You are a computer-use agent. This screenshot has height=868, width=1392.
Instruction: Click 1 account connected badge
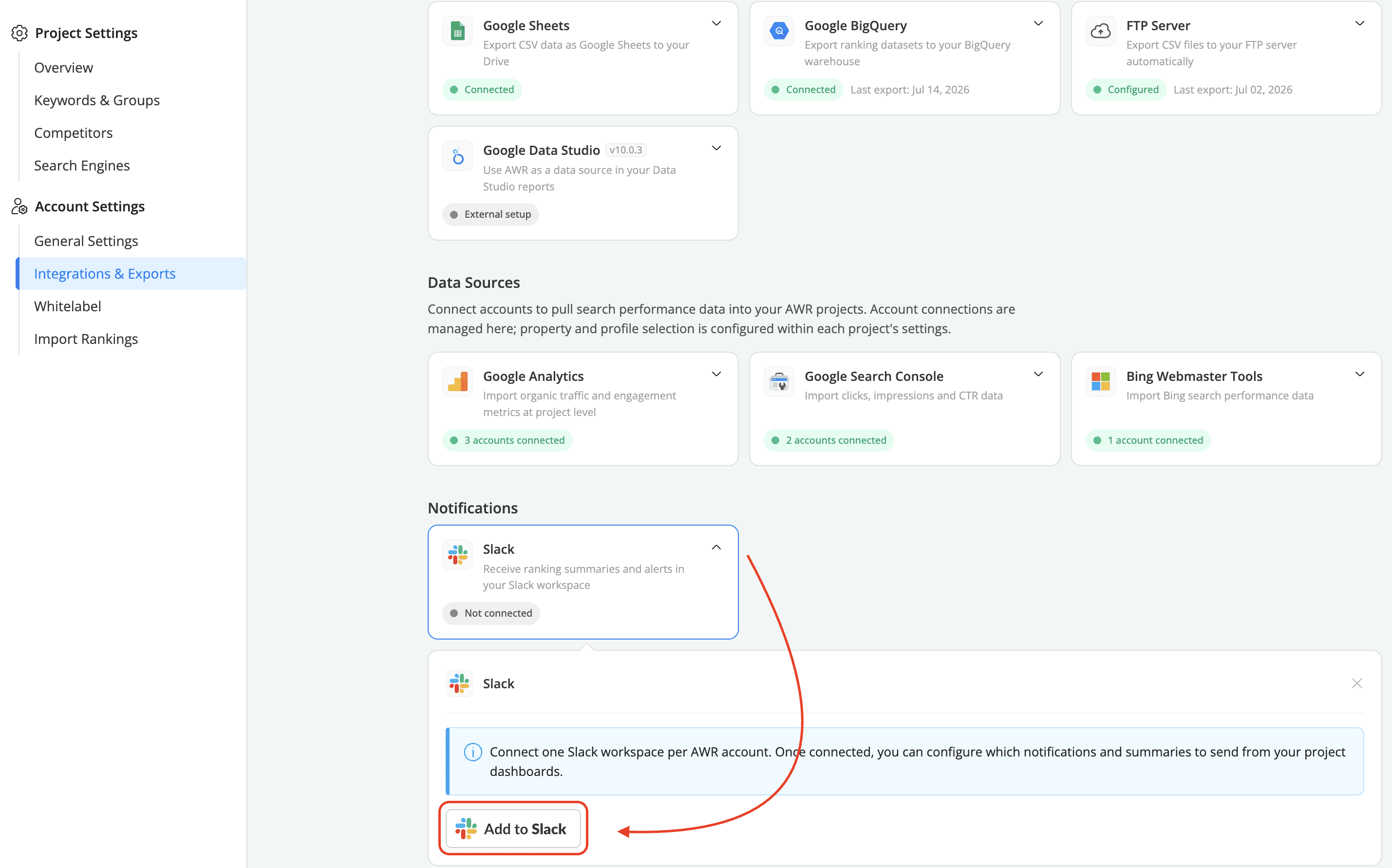point(1148,440)
